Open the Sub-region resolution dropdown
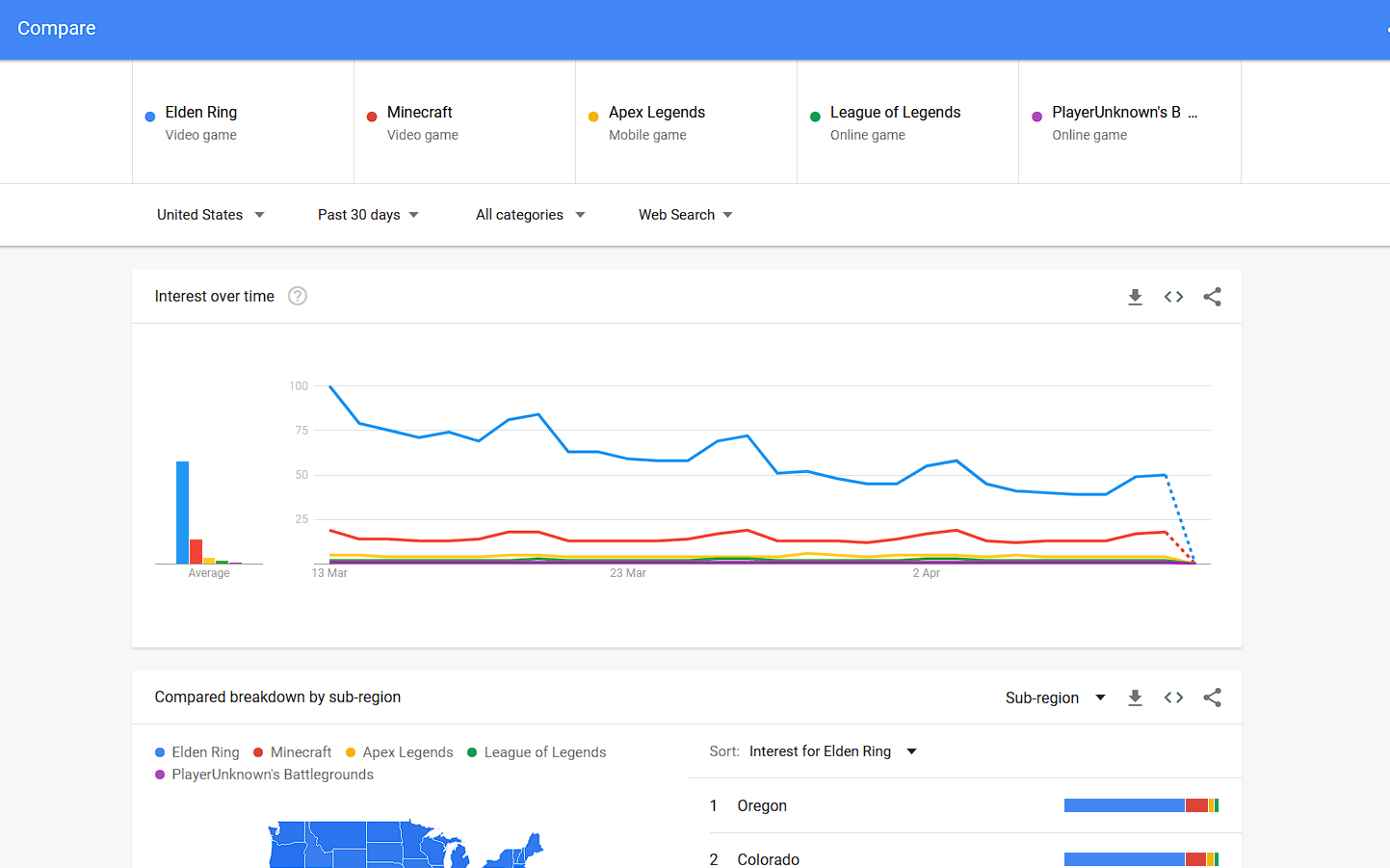Viewport: 1390px width, 868px height. (1055, 697)
